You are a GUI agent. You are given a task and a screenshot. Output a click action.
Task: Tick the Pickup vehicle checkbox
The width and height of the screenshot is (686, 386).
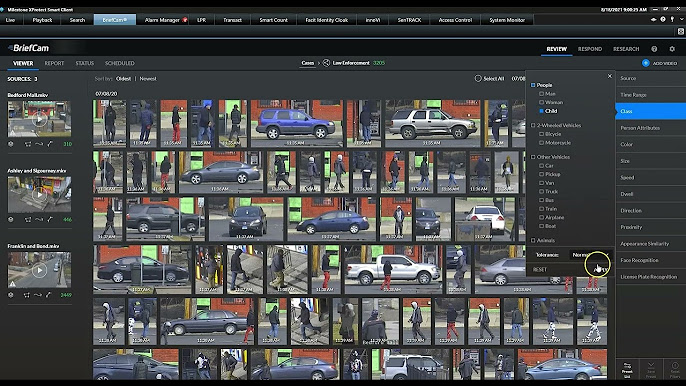tap(542, 174)
